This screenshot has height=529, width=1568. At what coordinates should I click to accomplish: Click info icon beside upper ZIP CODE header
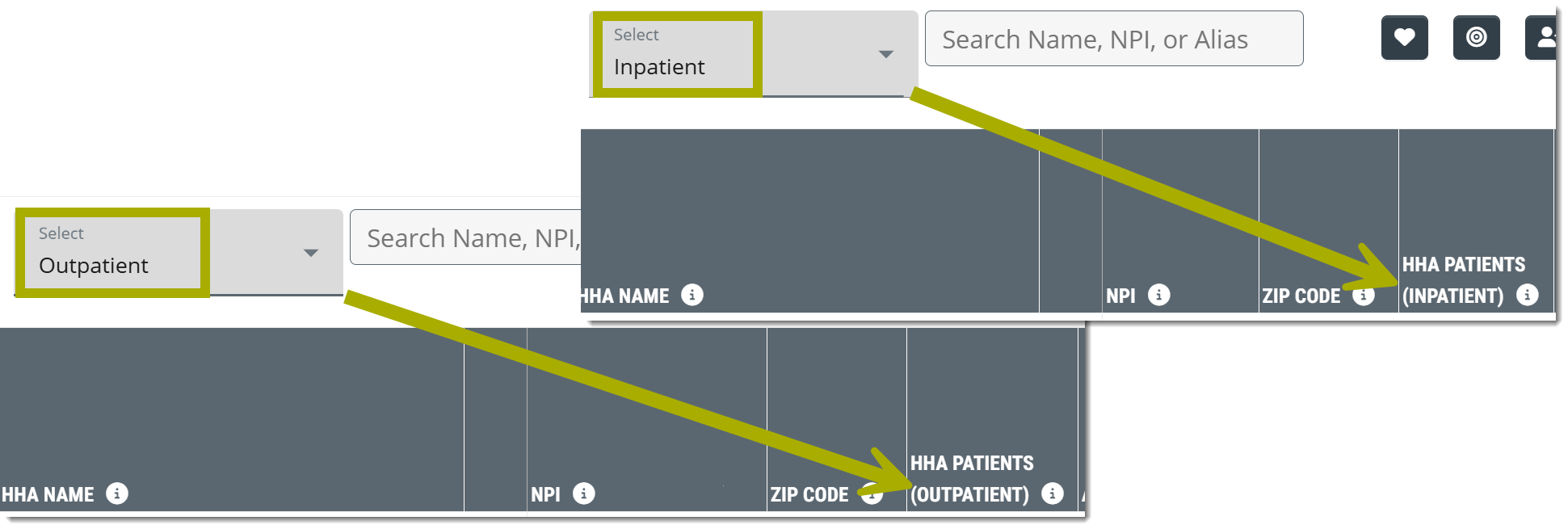pyautogui.click(x=1364, y=296)
